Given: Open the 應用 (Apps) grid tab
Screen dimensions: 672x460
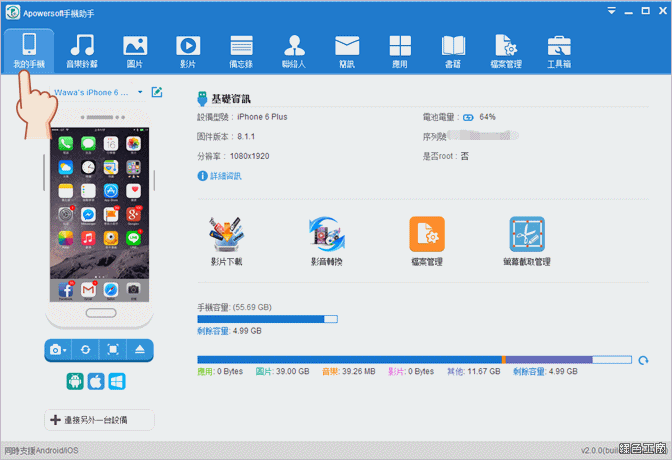Looking at the screenshot, I should pyautogui.click(x=400, y=51).
